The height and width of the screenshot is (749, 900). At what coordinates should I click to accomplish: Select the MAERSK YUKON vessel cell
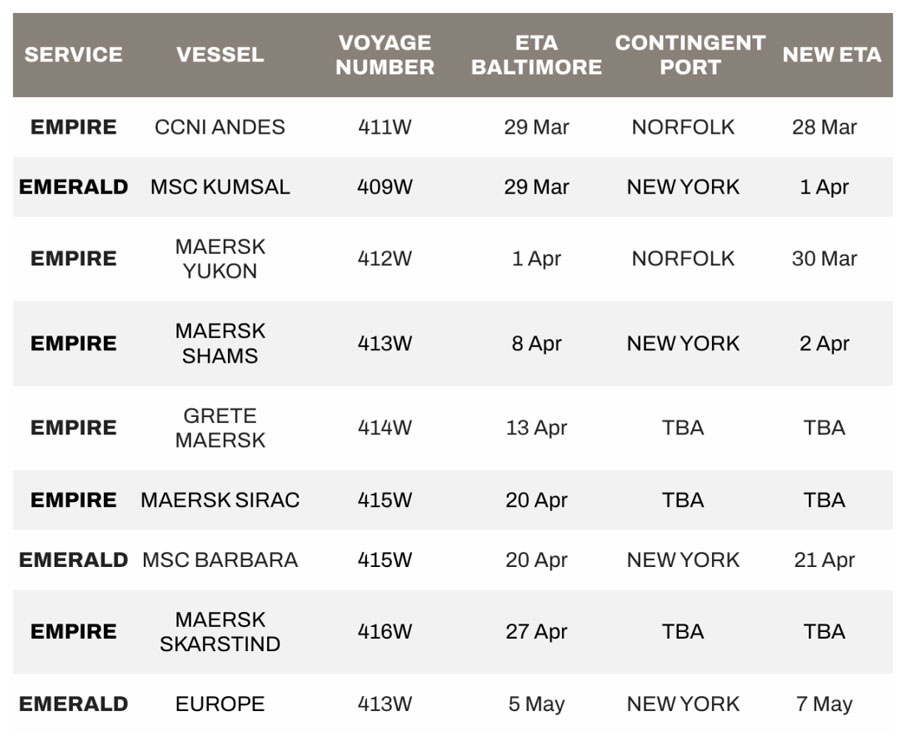pos(220,258)
